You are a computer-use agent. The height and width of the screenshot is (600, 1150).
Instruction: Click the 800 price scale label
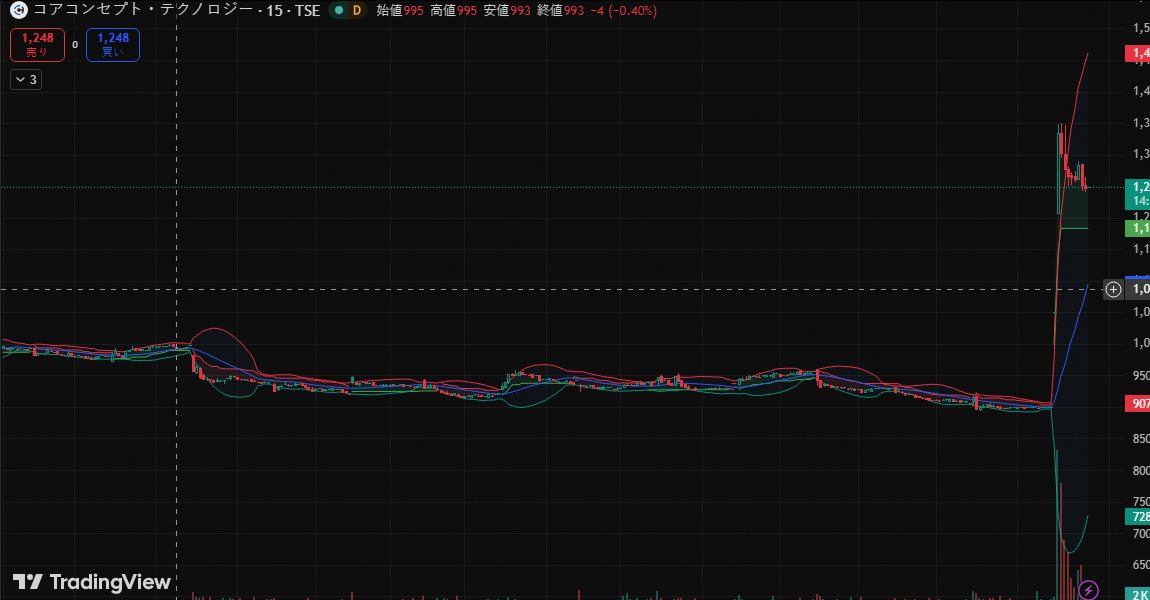pos(1140,471)
